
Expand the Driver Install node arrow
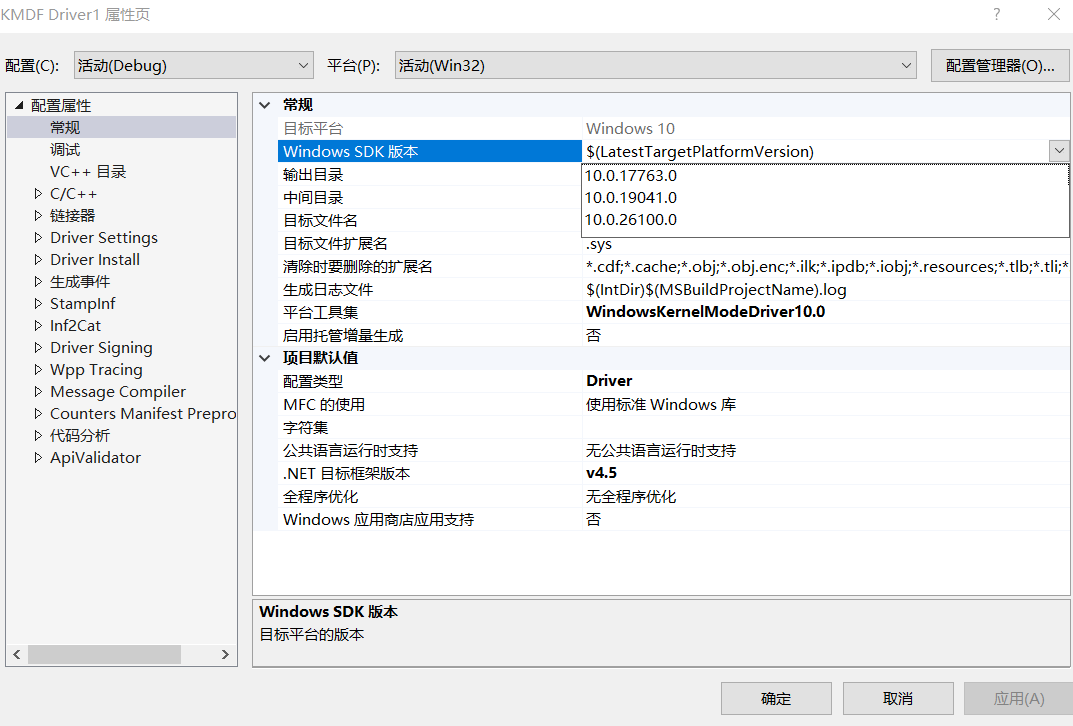click(x=38, y=259)
